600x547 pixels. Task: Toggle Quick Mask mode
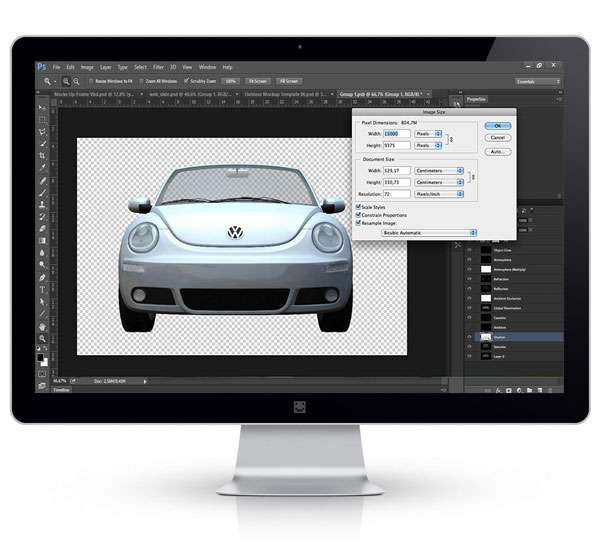point(42,373)
